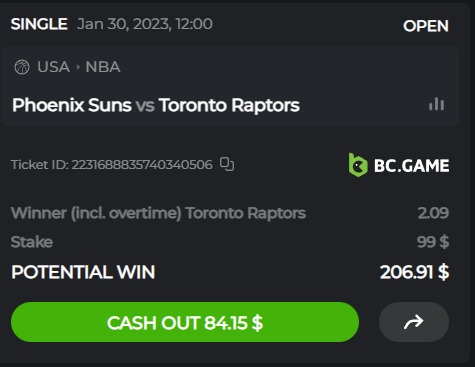Share the bet using arrow button
Viewport: 475px width, 367px height.
point(414,322)
